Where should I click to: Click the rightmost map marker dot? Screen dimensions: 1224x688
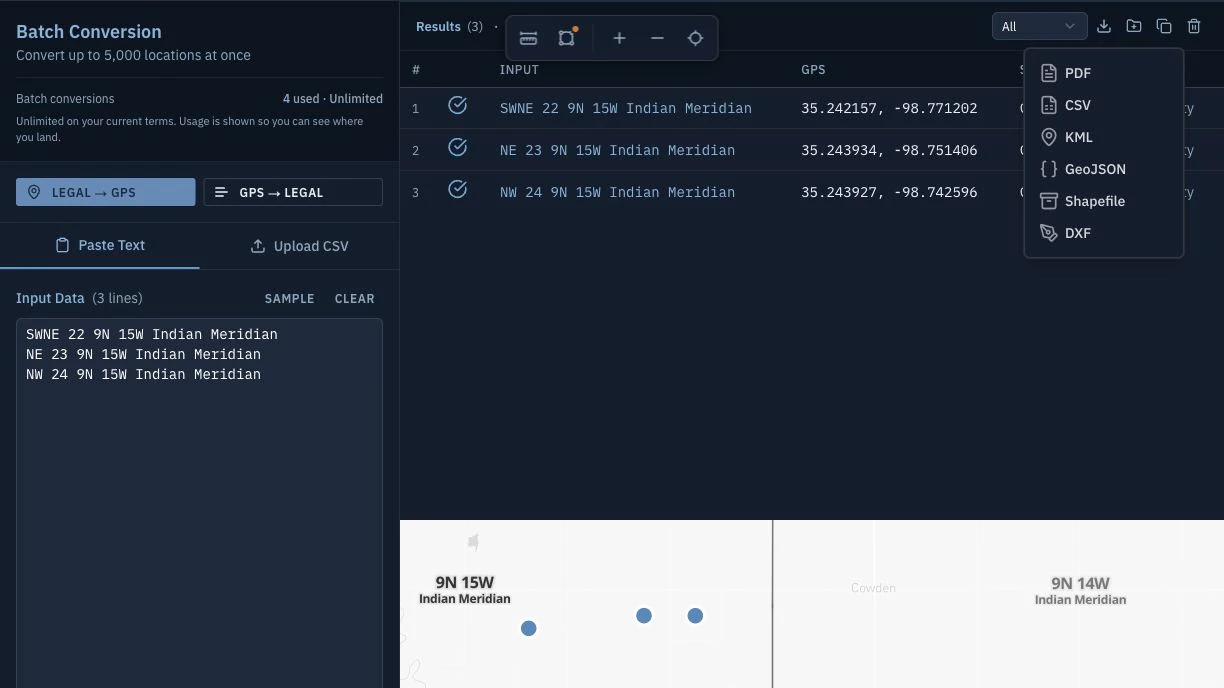695,616
